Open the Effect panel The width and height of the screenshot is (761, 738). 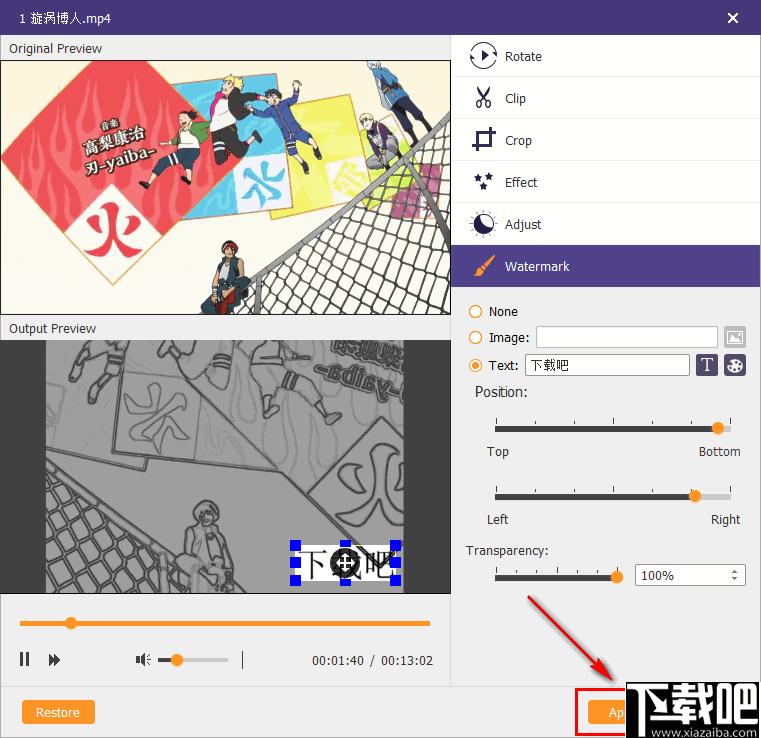tap(605, 182)
